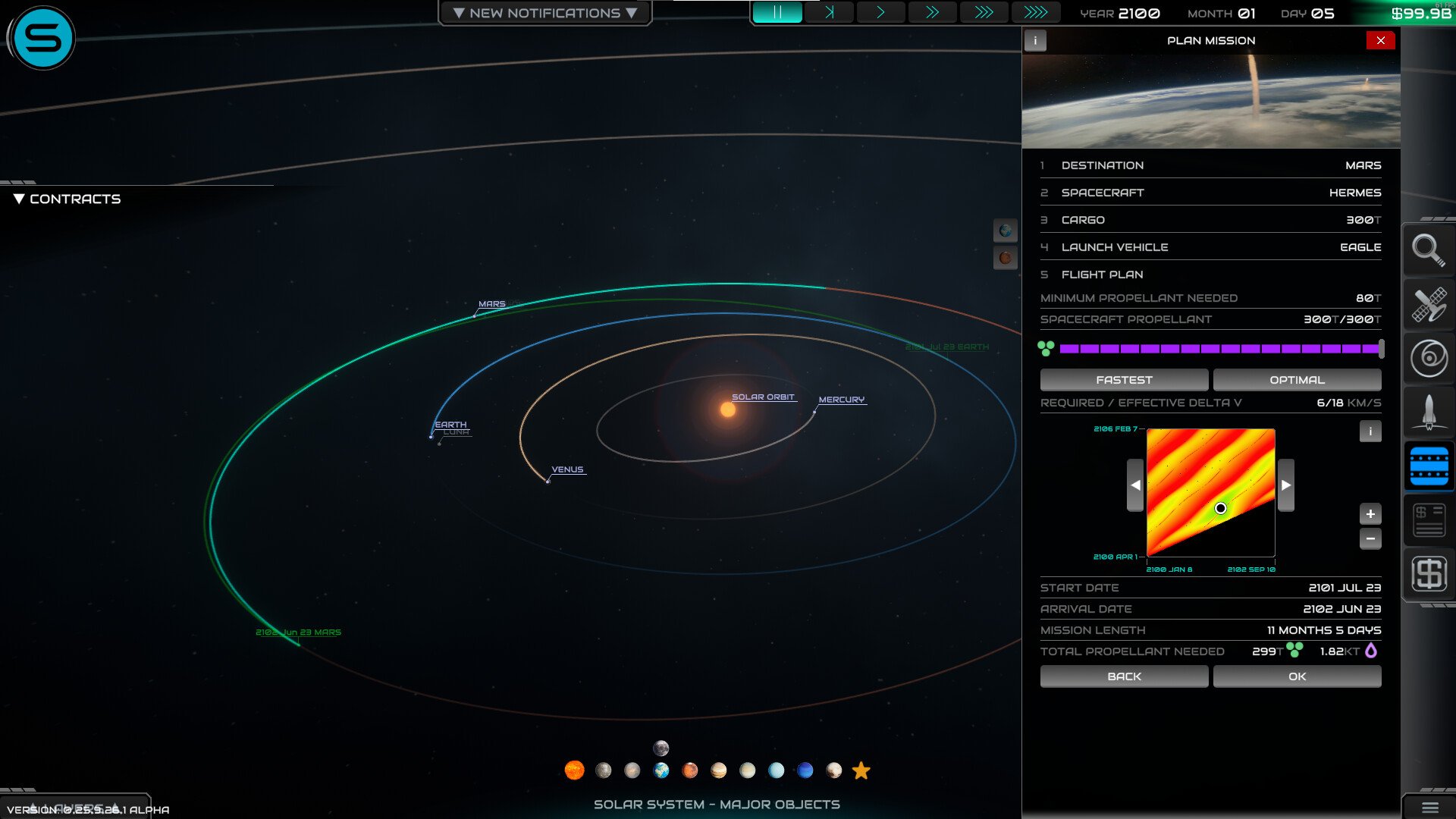The height and width of the screenshot is (819, 1456).
Task: Select the satellite tool on the sidebar
Action: tap(1429, 305)
